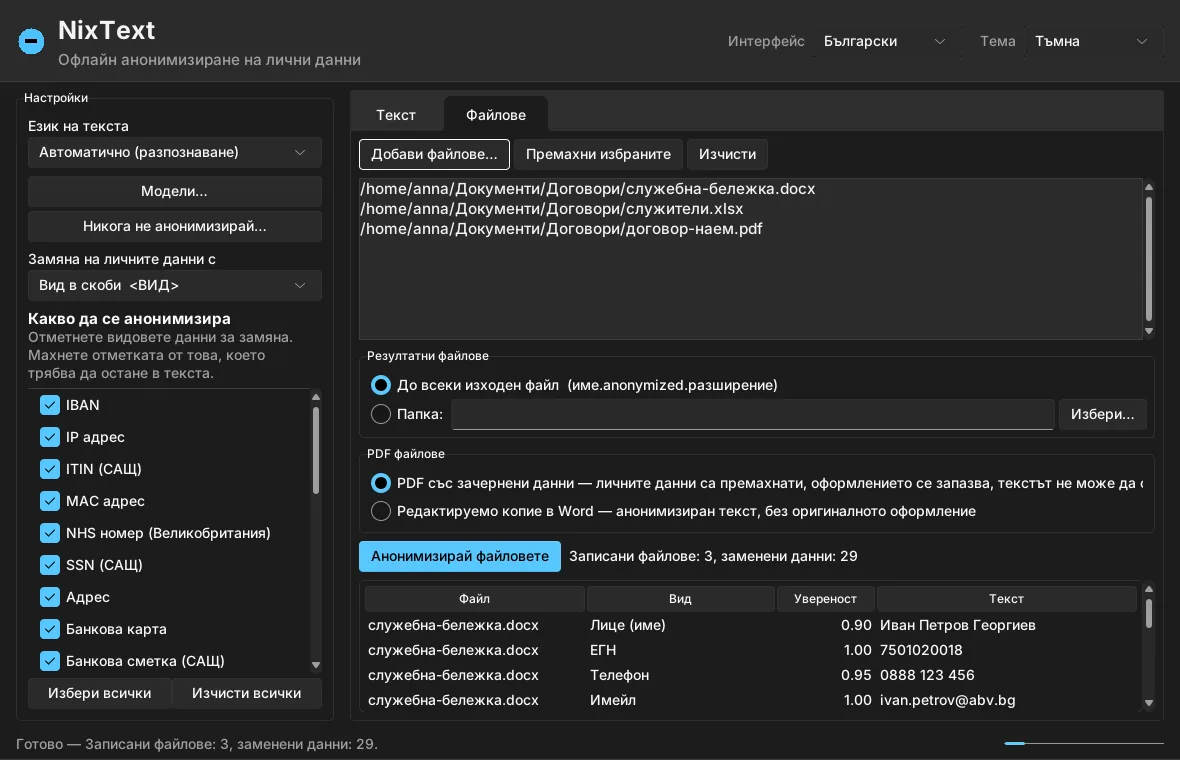
Task: Toggle the Адрес checkbox
Action: [50, 597]
